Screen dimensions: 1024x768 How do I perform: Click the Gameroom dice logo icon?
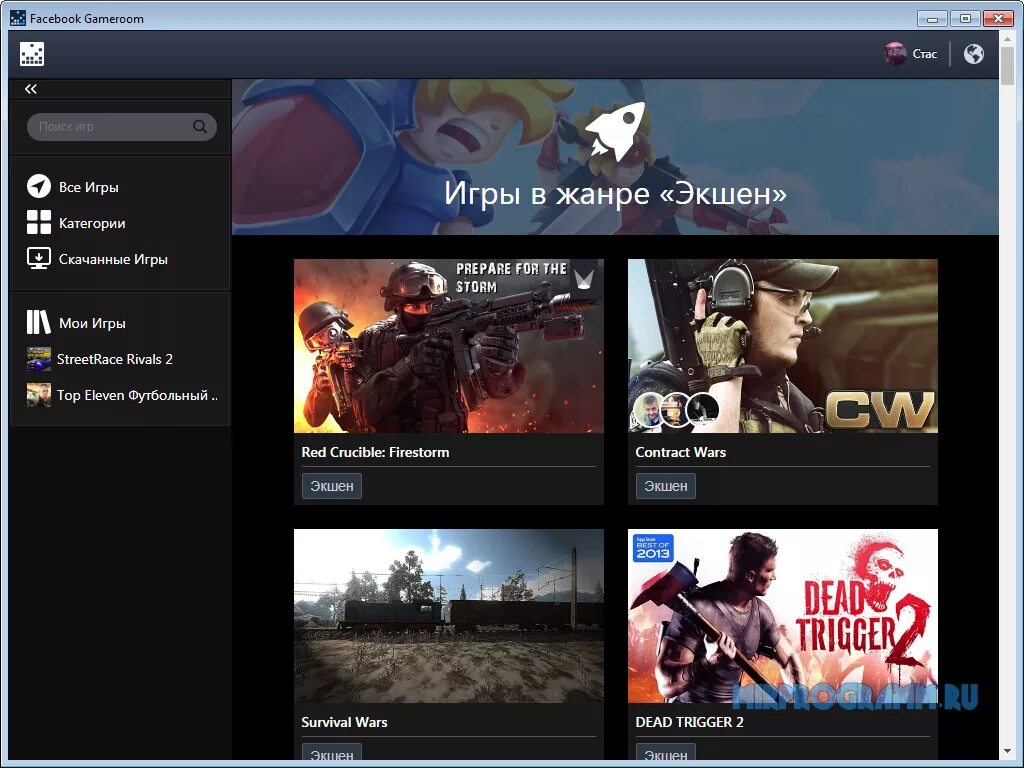tap(32, 54)
